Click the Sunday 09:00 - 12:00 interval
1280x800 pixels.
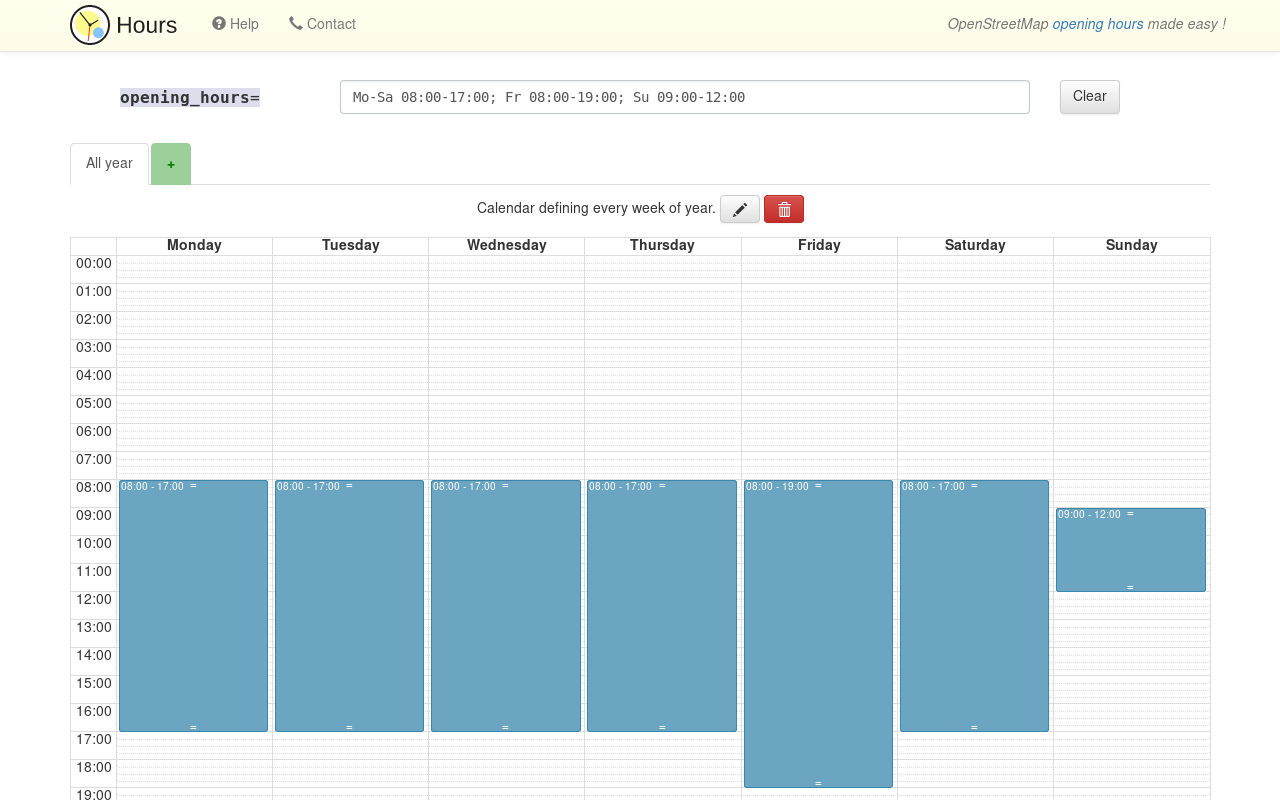pos(1130,552)
